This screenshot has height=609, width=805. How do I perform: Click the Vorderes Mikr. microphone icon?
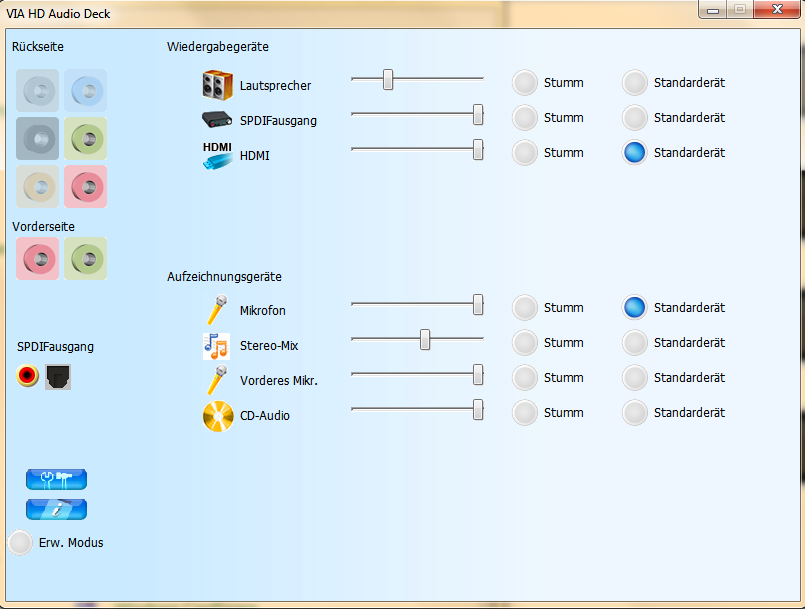(217, 380)
